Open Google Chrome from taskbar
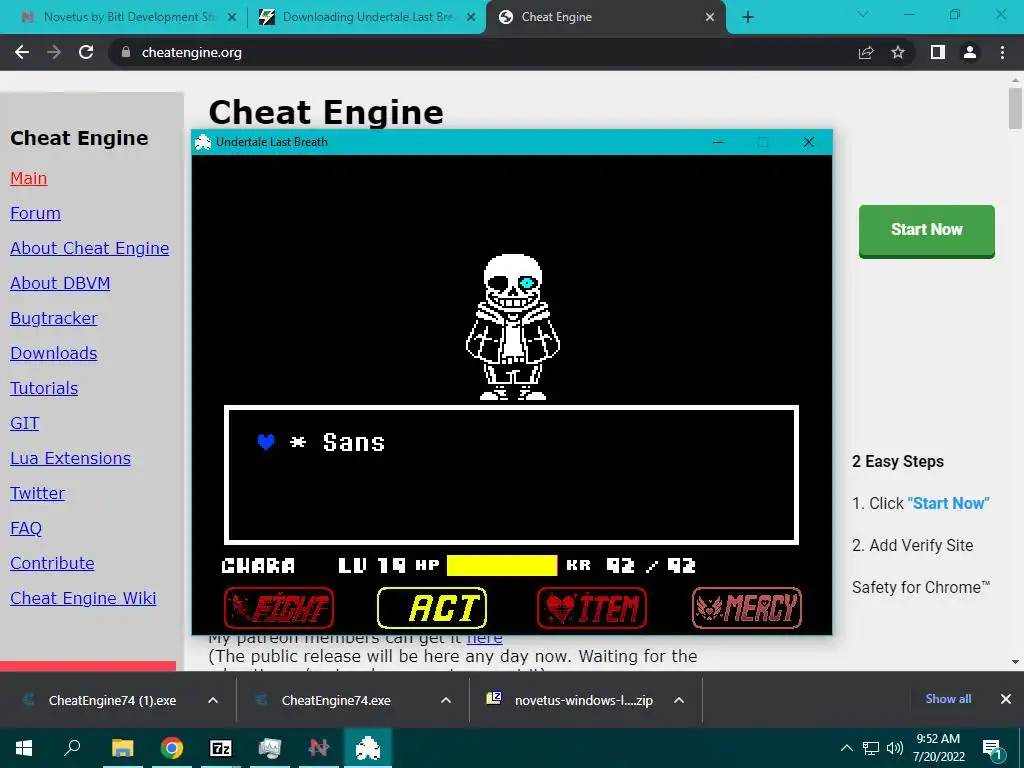The width and height of the screenshot is (1024, 768). click(x=172, y=748)
